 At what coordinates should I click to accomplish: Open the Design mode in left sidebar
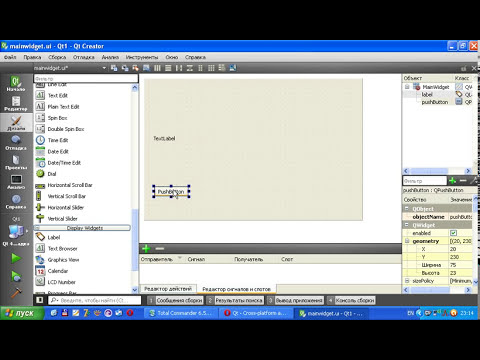16,123
